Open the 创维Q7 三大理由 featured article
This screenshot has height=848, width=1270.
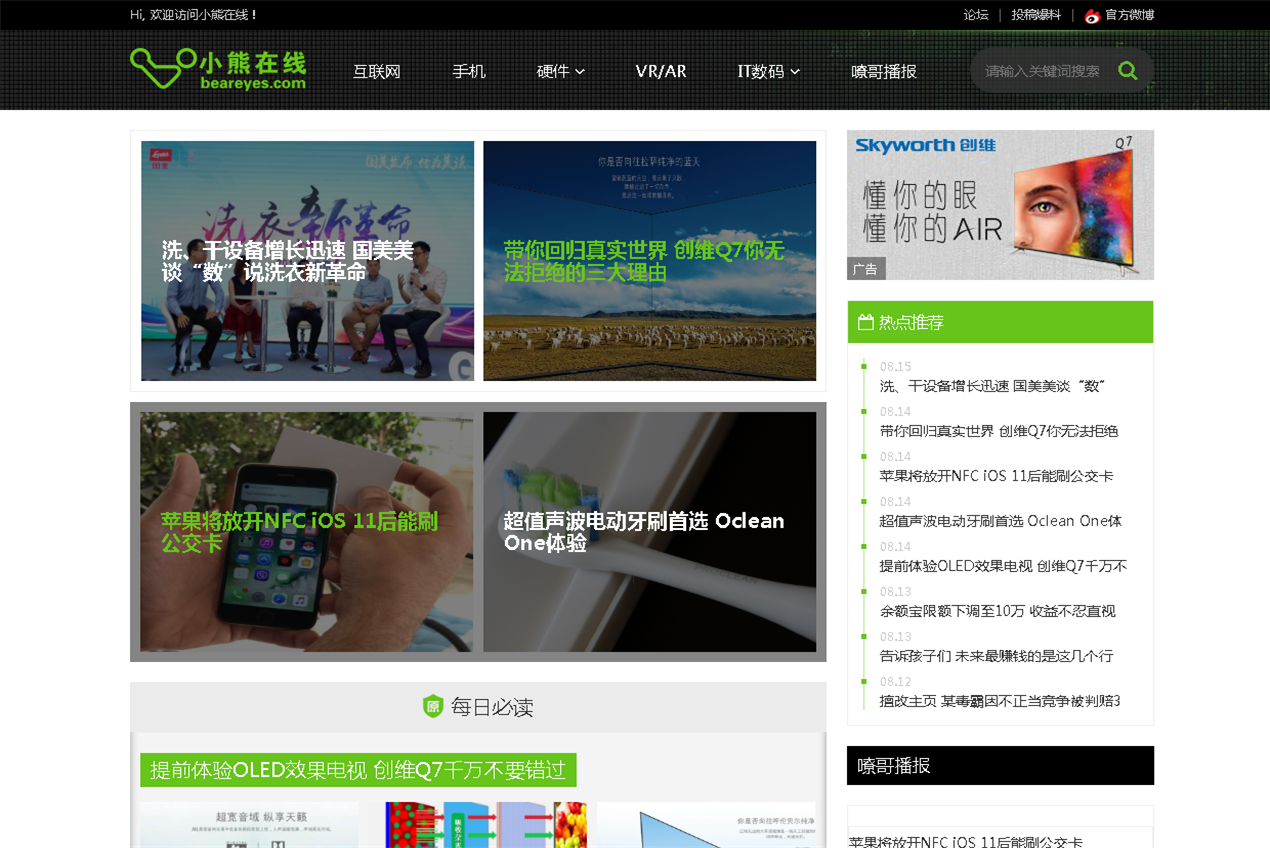click(650, 261)
